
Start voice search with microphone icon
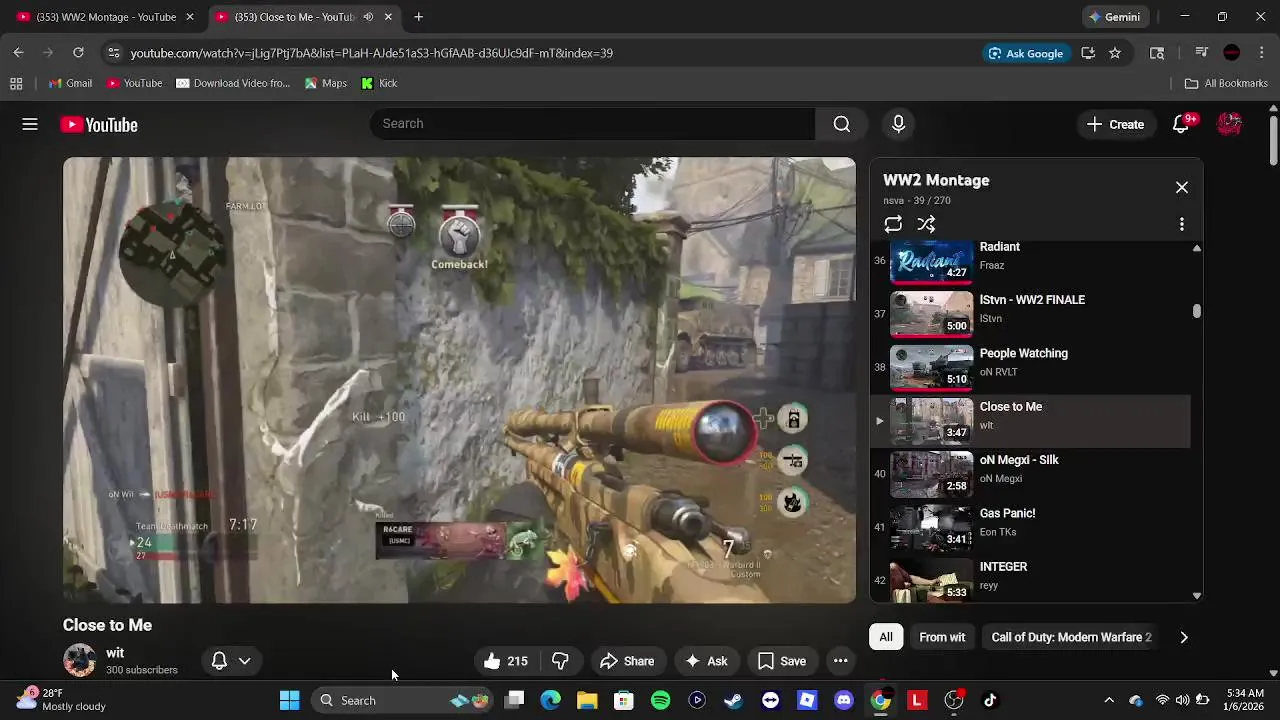(898, 124)
